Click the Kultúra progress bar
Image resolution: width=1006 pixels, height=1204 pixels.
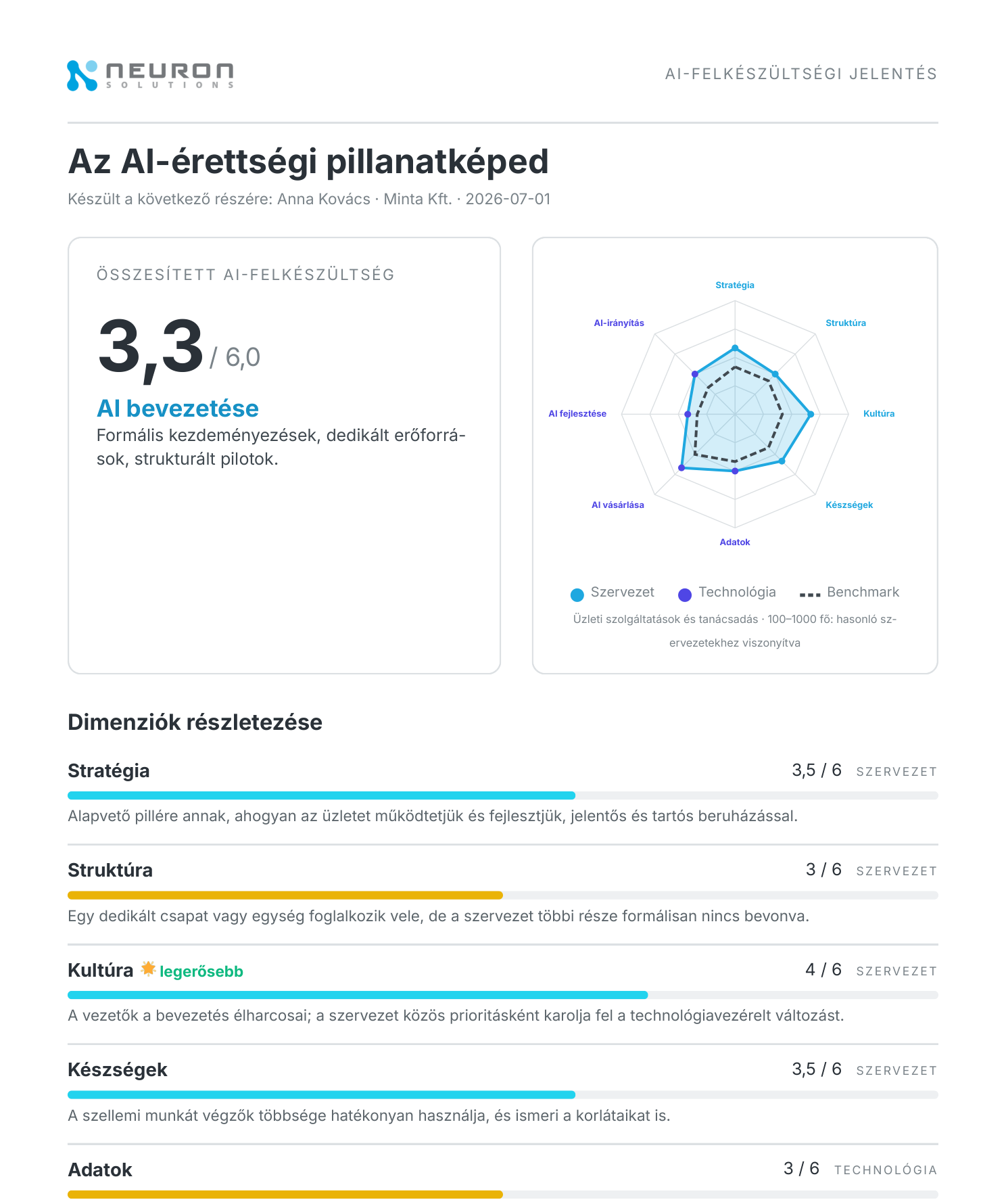pyautogui.click(x=503, y=995)
